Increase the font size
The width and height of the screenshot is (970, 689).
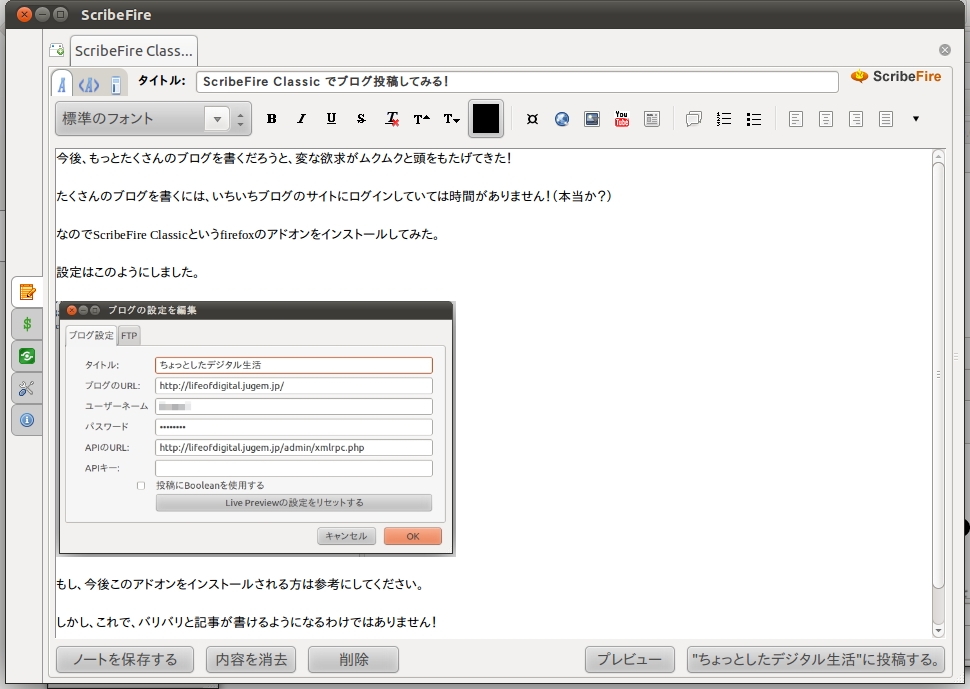tap(421, 119)
